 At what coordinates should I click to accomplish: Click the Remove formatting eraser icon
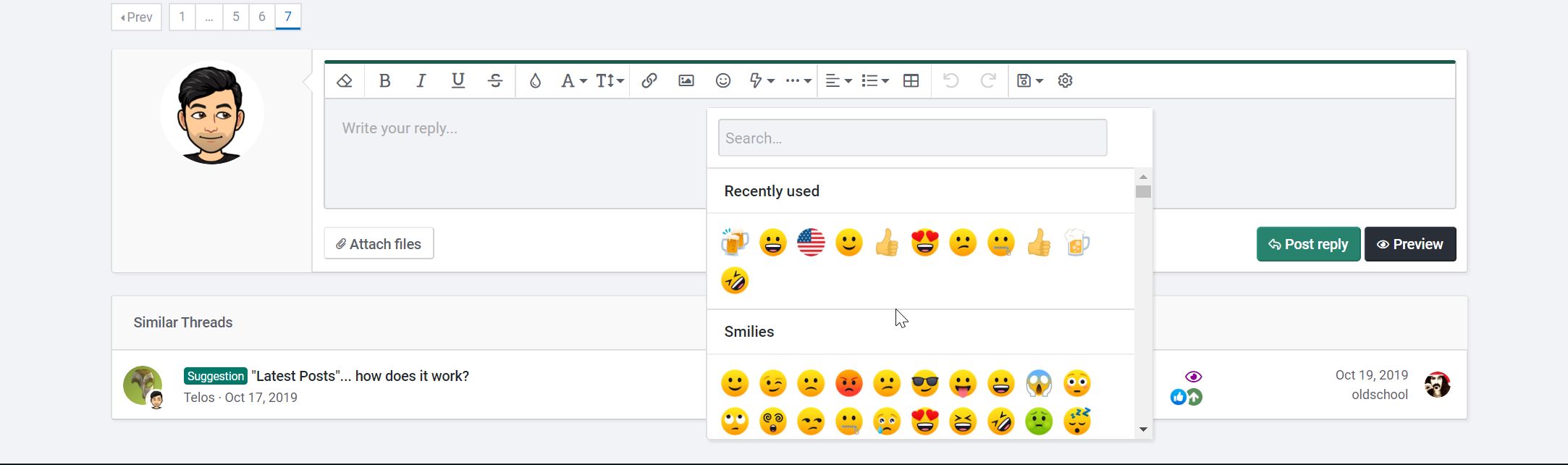coord(345,80)
